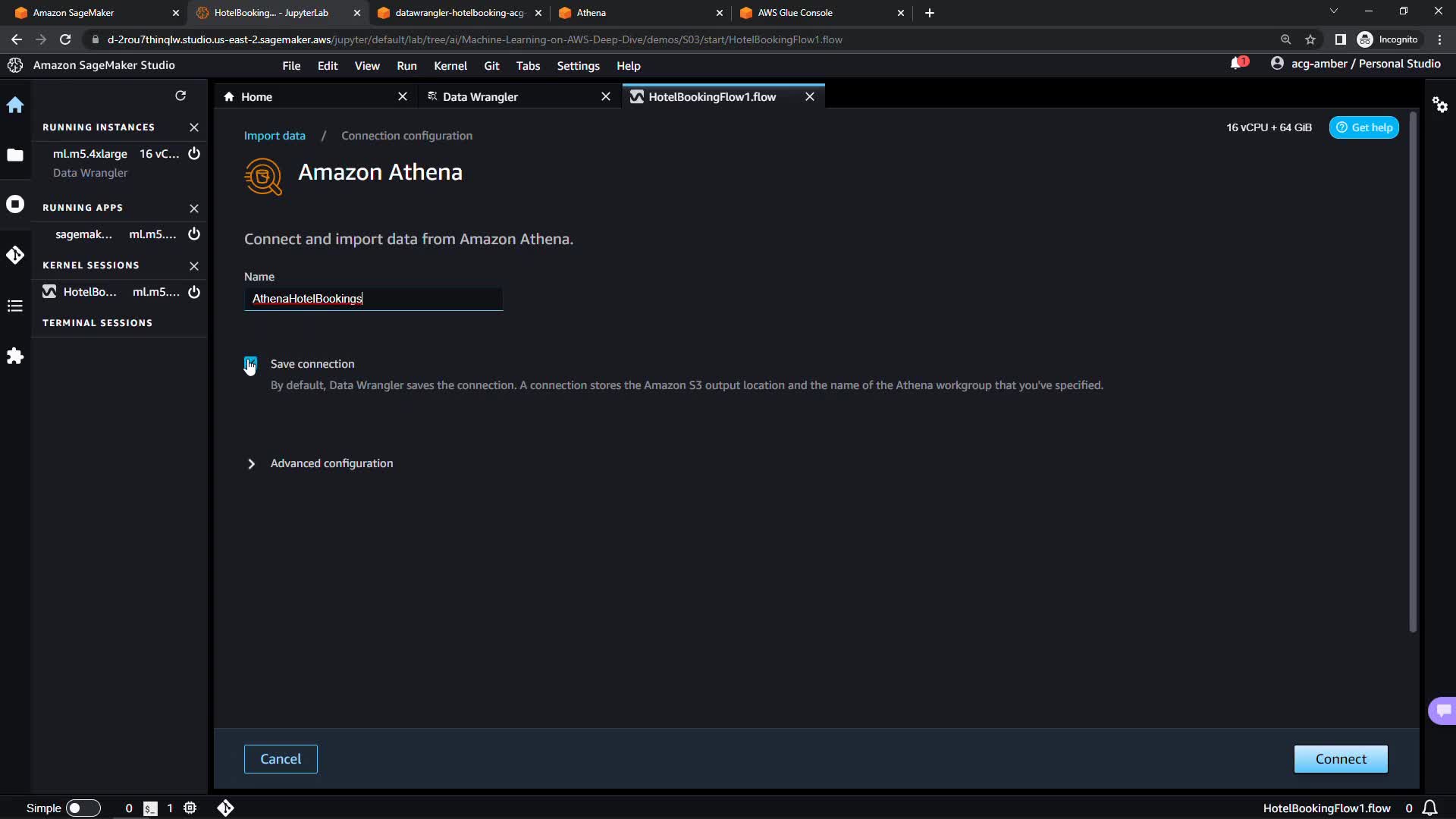
Task: Click the vertical scrollbar of the main panel
Action: 1413,372
